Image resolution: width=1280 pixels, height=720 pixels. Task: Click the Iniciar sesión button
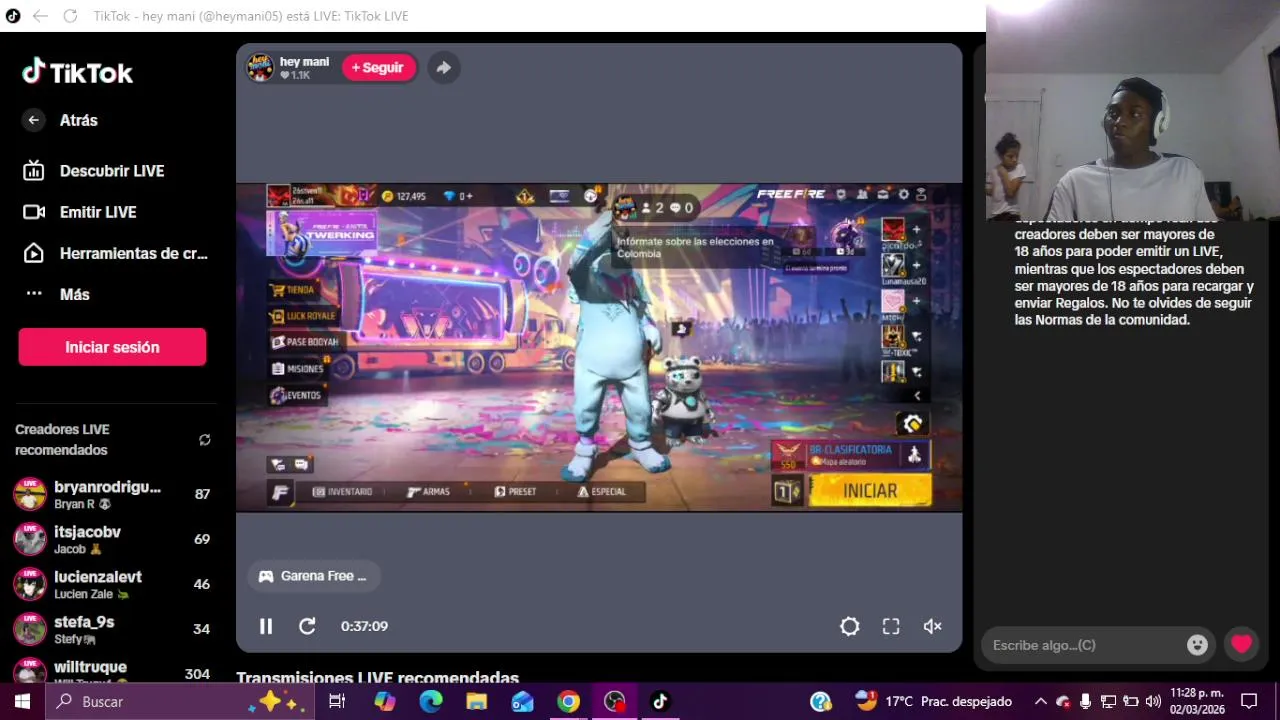(x=112, y=347)
